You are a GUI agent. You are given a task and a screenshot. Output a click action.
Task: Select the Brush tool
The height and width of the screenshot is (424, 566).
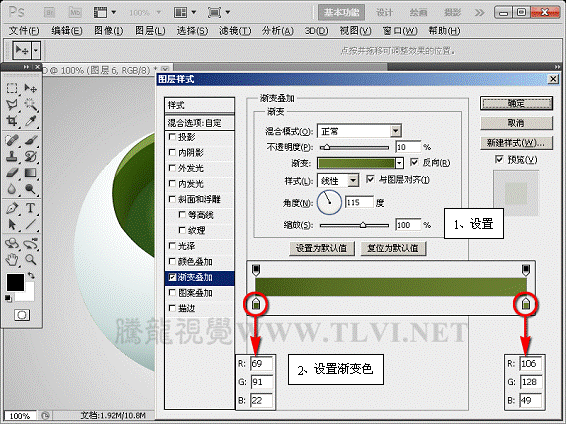click(31, 140)
